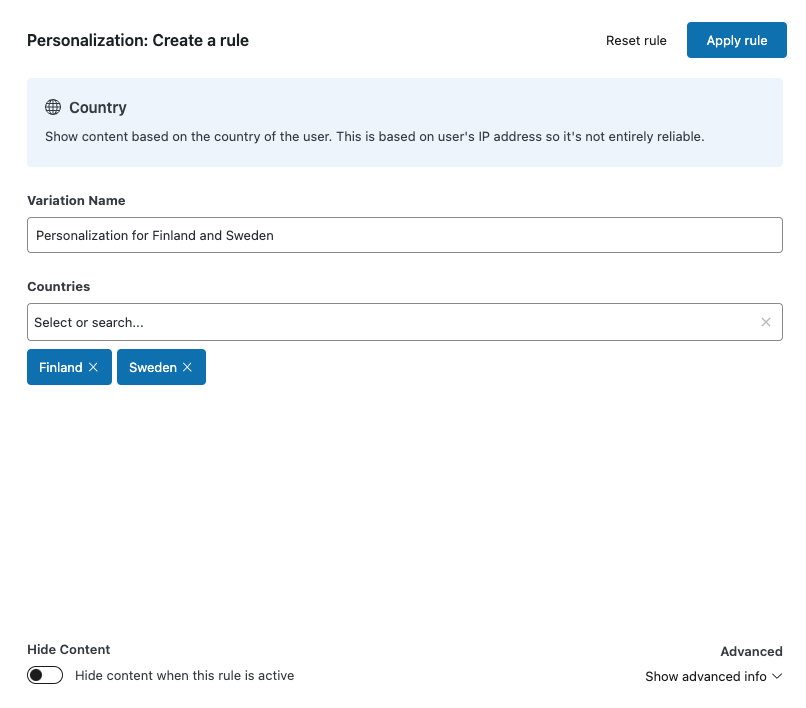
Task: Select the Sweden chip label
Action: tap(152, 367)
